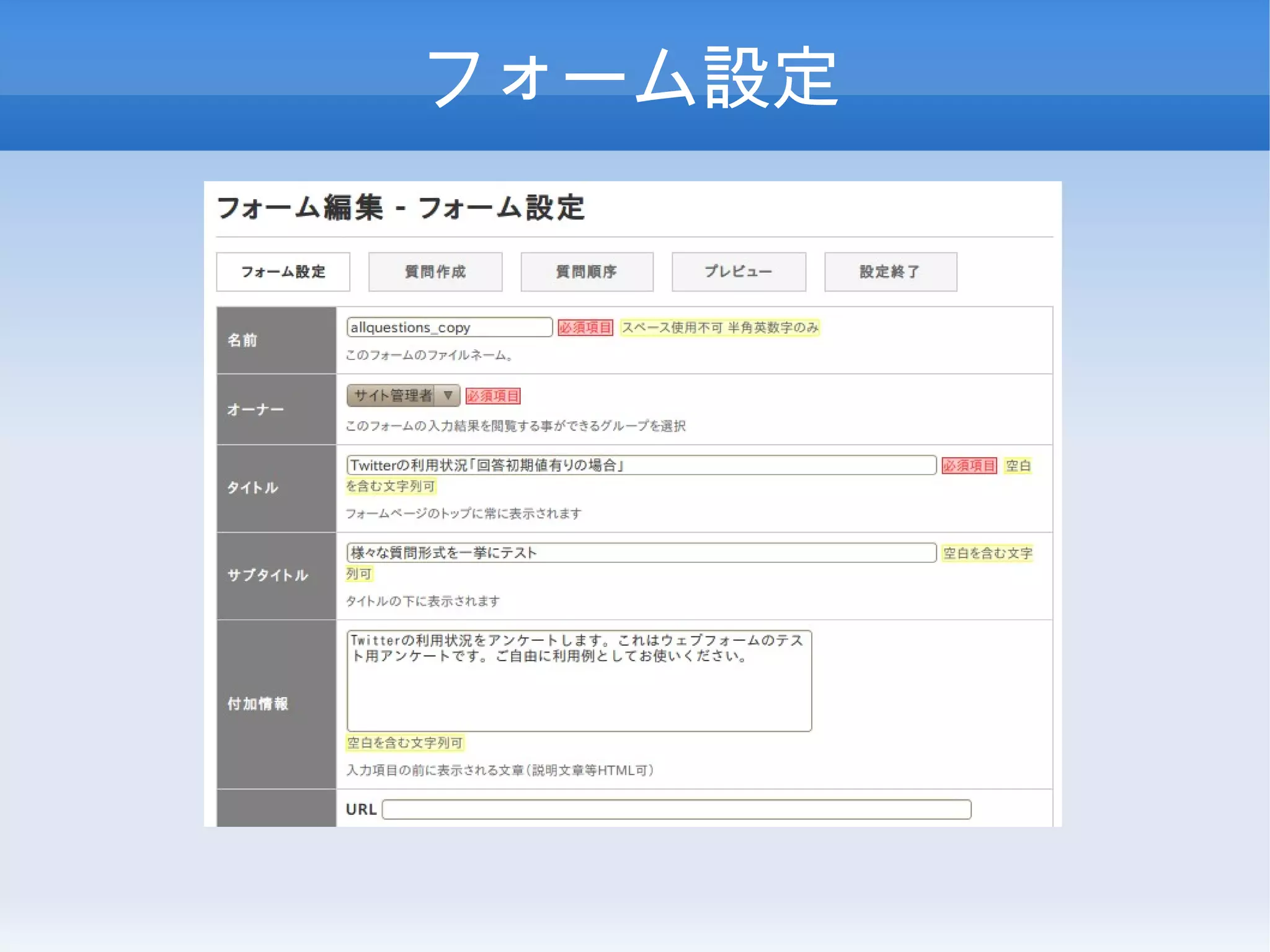Image resolution: width=1270 pixels, height=952 pixels.
Task: Click the name field containing allquestions_copy
Action: [x=450, y=327]
